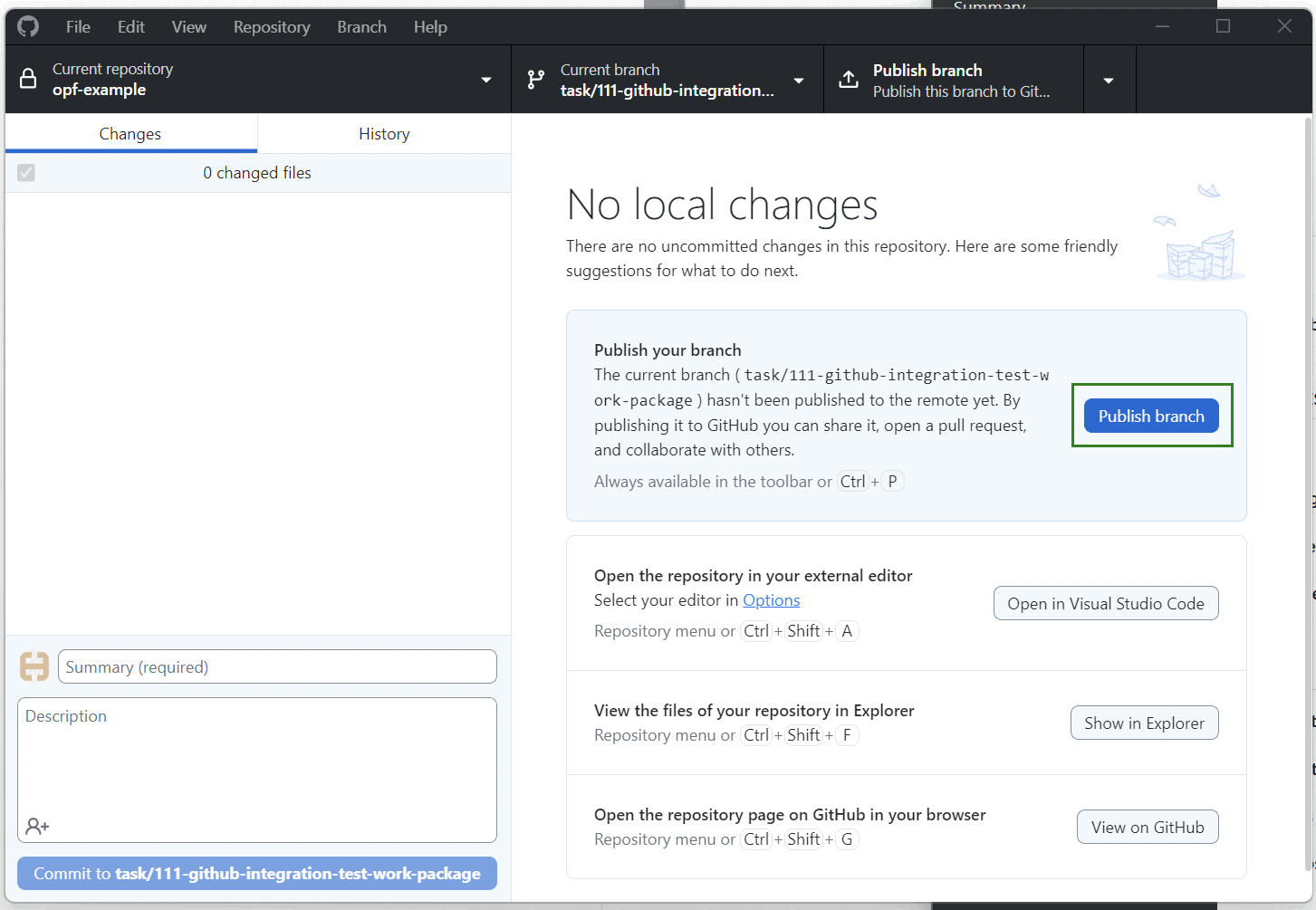Open the Options link for editor selection
The height and width of the screenshot is (910, 1316).
[x=771, y=599]
